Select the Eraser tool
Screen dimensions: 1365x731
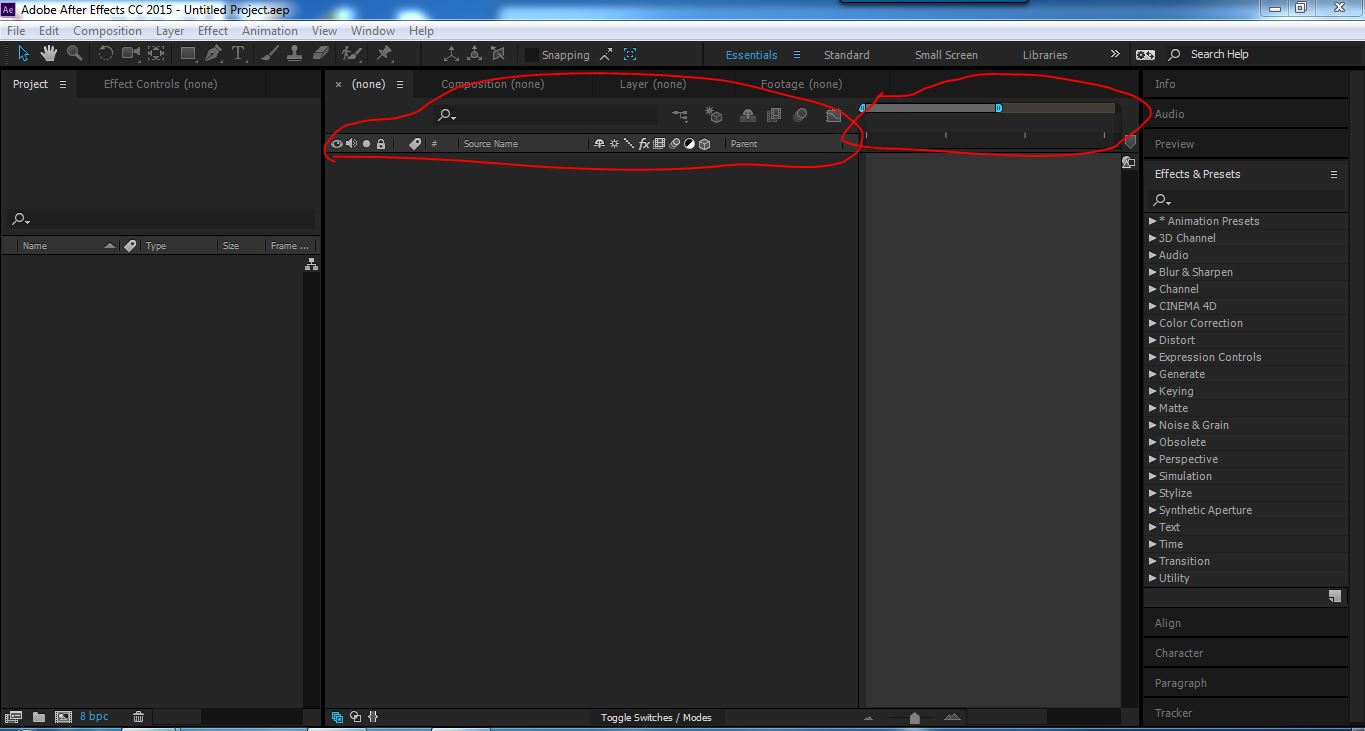(x=321, y=53)
